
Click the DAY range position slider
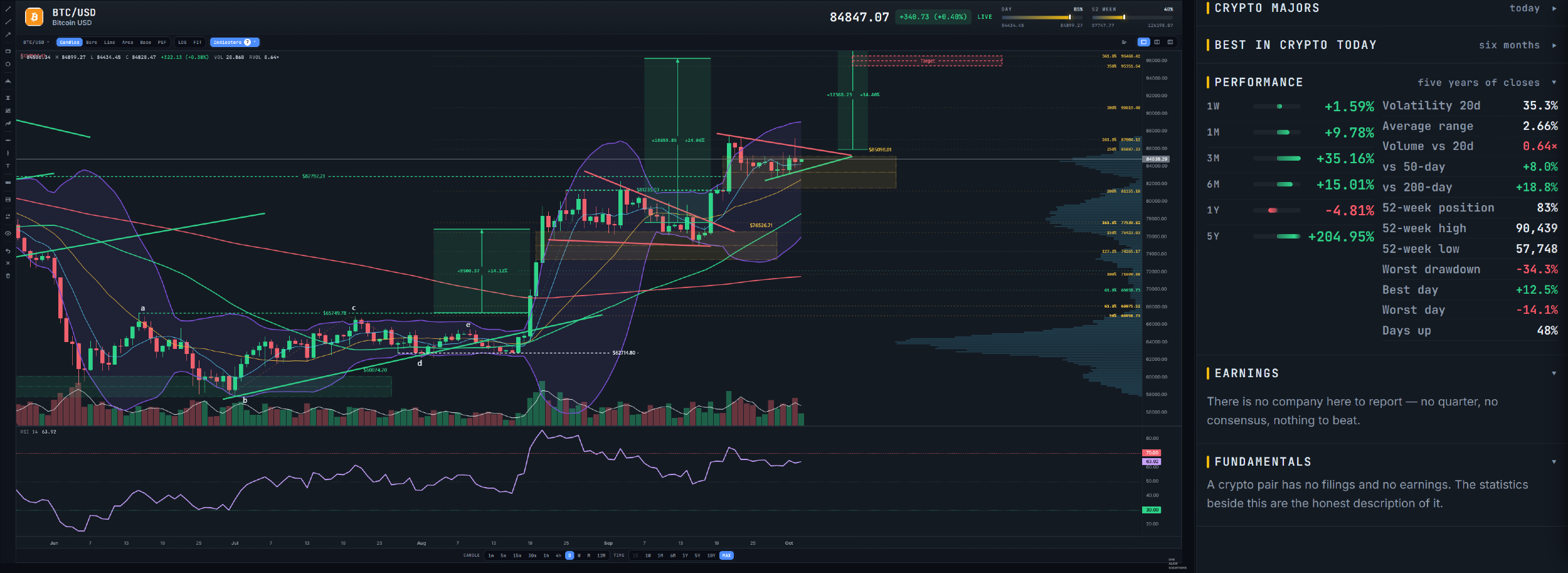click(1042, 18)
